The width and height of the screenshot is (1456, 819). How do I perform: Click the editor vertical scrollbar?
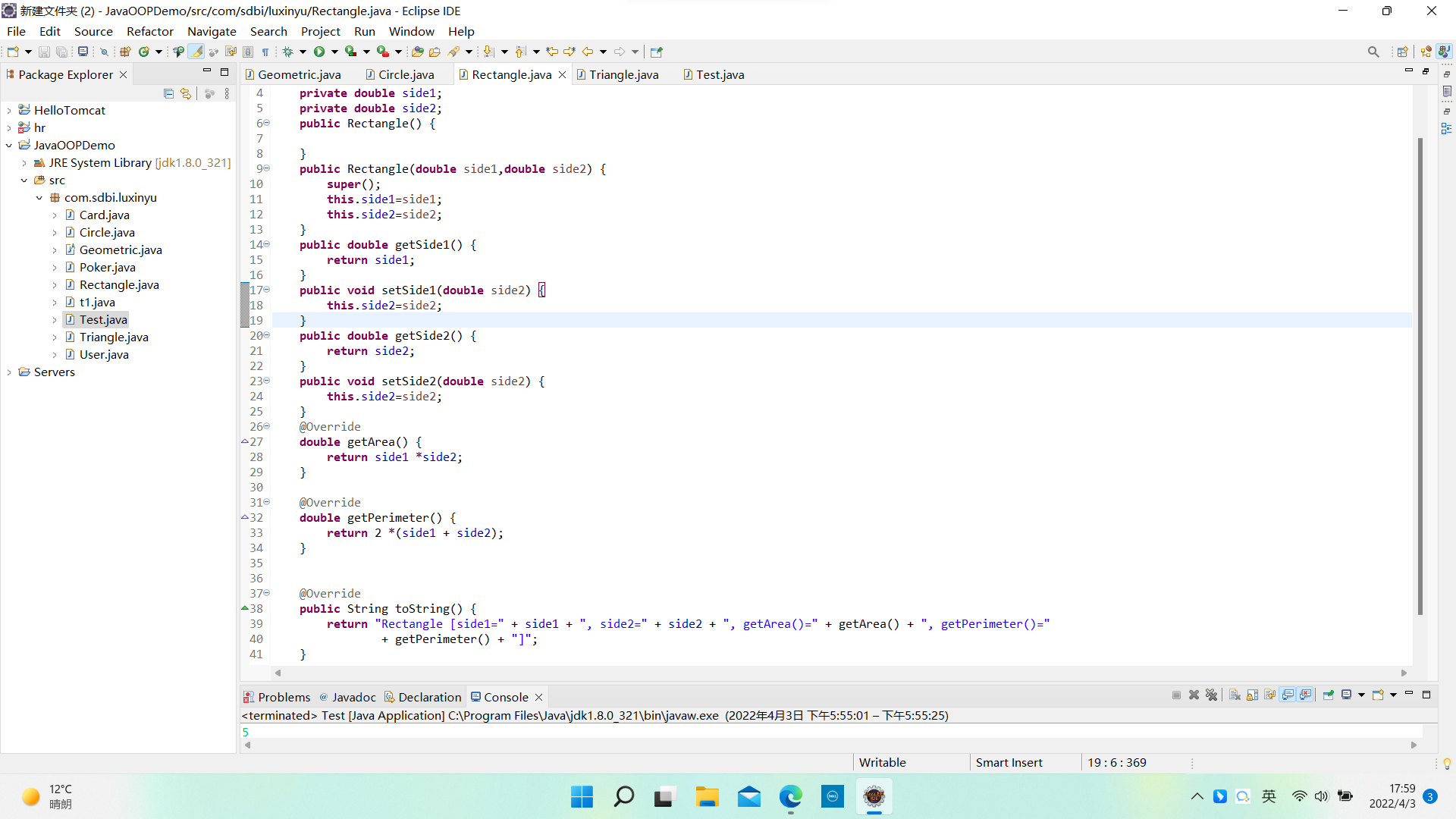(1420, 375)
